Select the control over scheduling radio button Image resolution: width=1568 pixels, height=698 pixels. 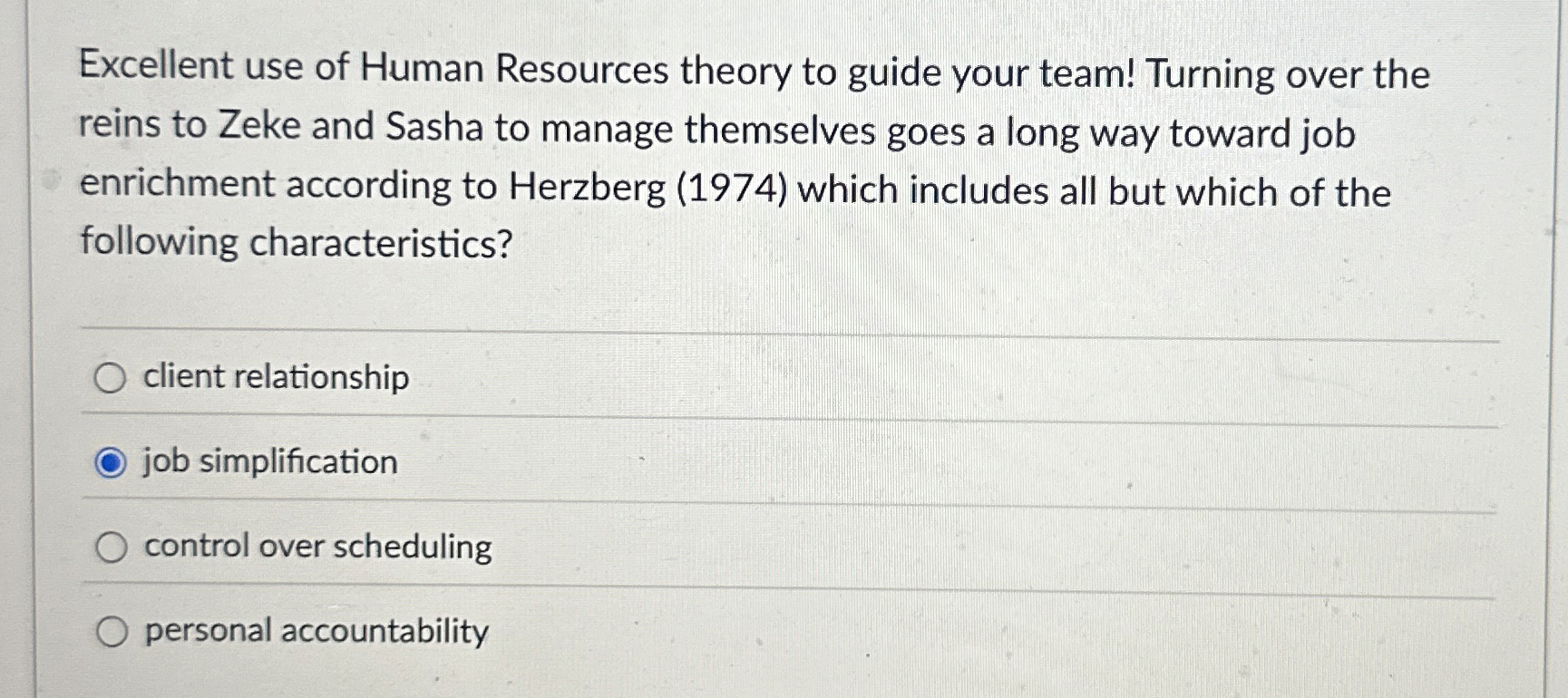click(x=112, y=547)
